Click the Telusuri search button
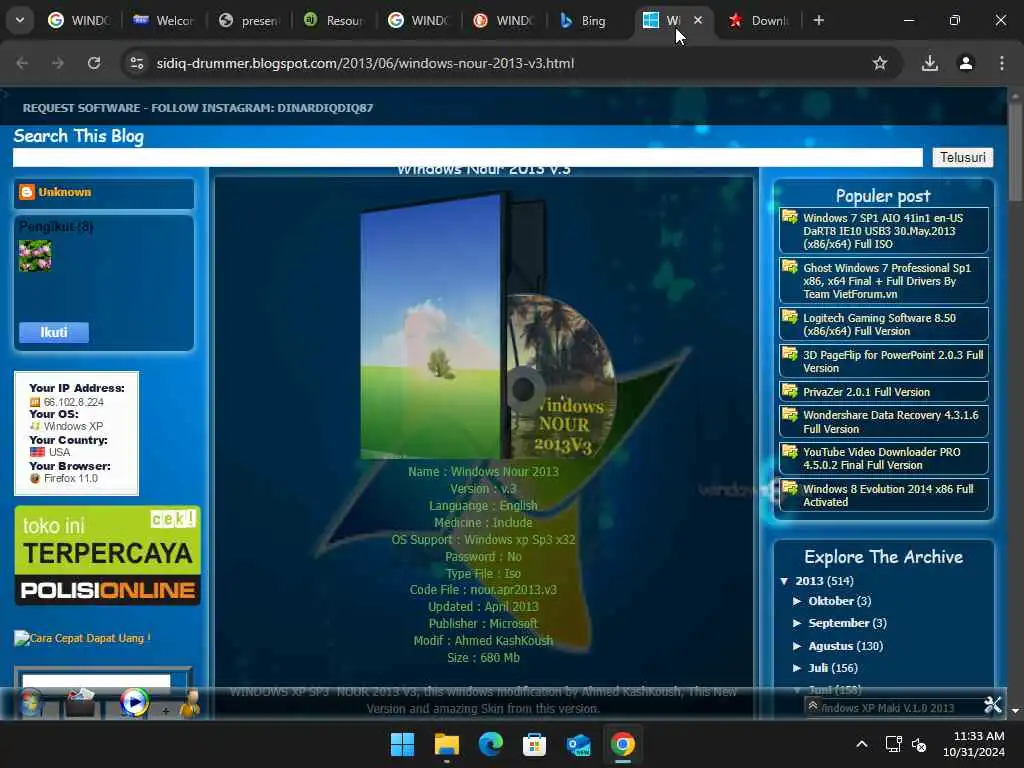This screenshot has height=768, width=1024. click(963, 157)
